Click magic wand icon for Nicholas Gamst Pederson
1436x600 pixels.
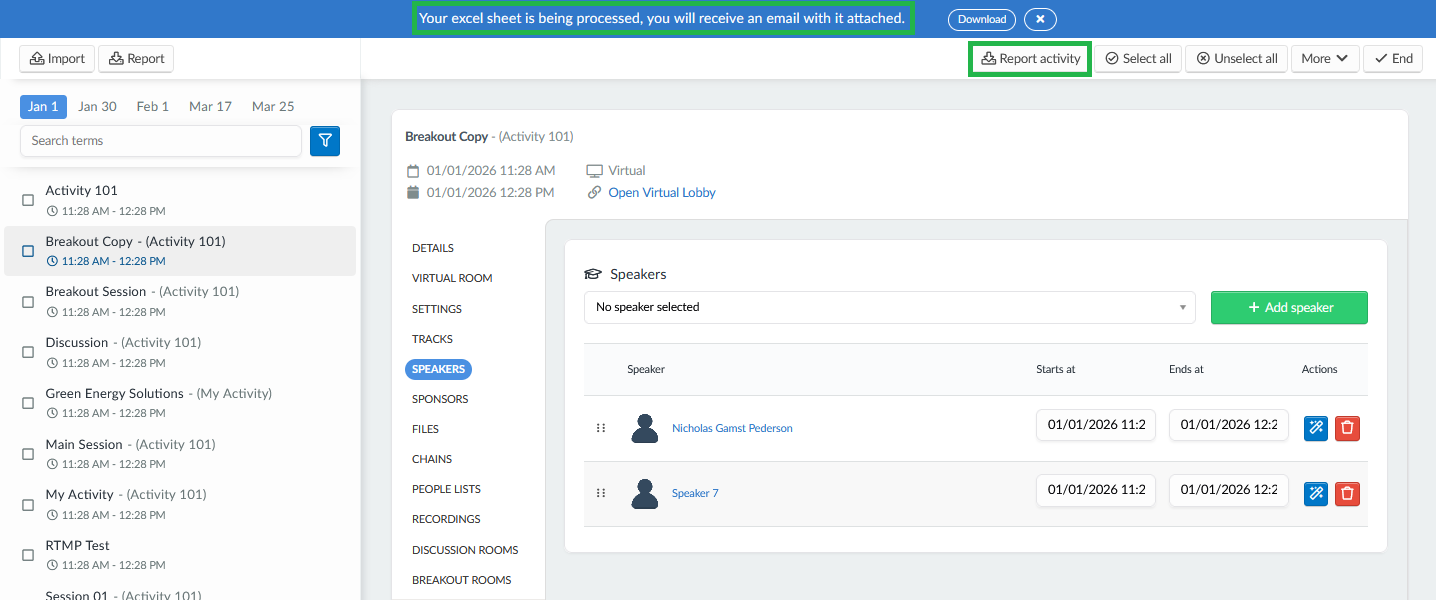tap(1316, 428)
